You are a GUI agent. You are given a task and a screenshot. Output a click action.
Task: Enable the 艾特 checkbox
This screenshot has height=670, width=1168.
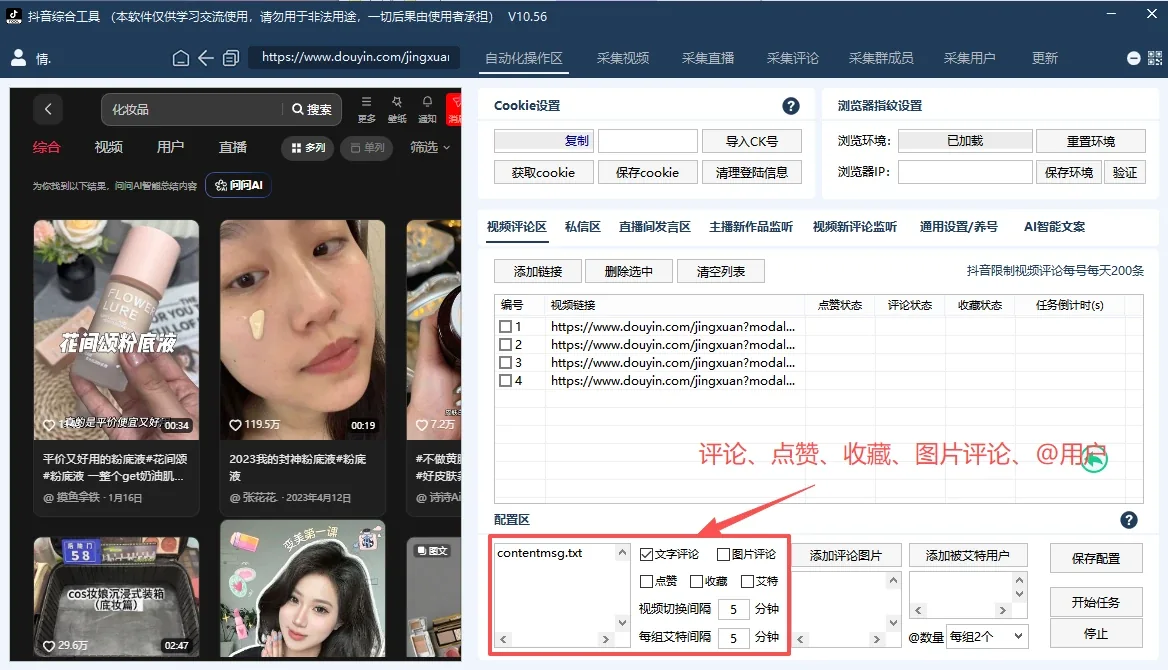tap(747, 581)
